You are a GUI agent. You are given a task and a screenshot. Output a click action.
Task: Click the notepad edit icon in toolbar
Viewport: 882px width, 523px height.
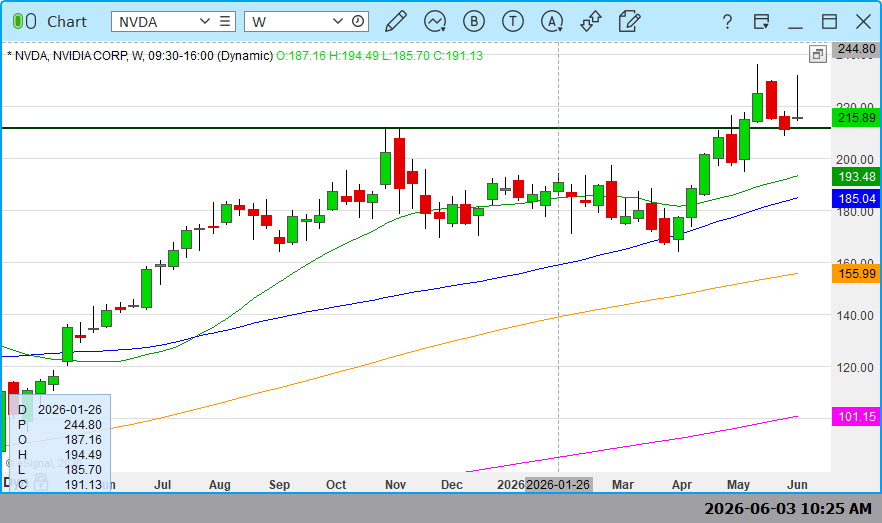click(629, 21)
